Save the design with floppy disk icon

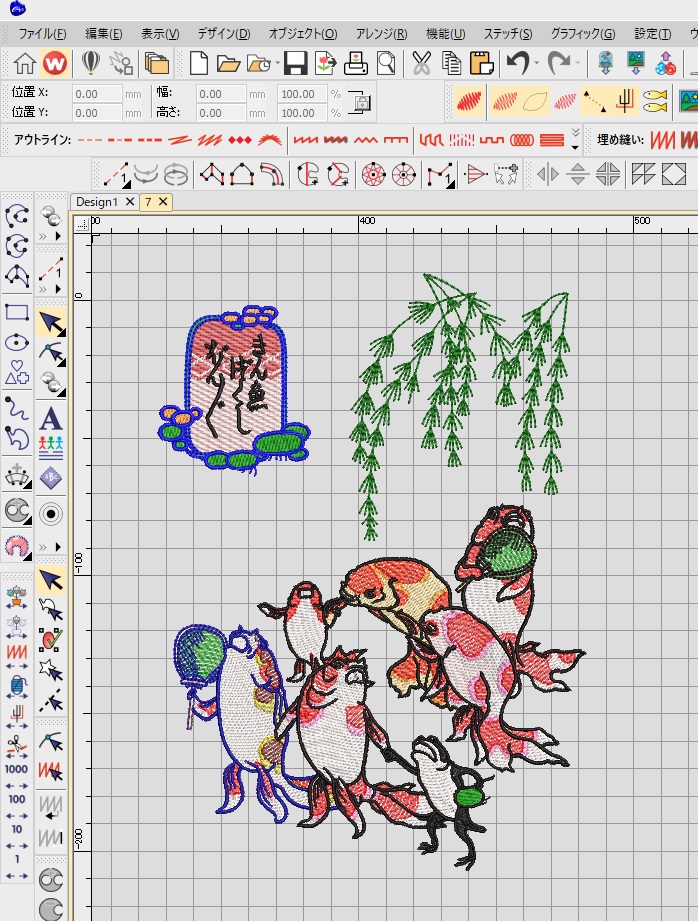click(295, 63)
